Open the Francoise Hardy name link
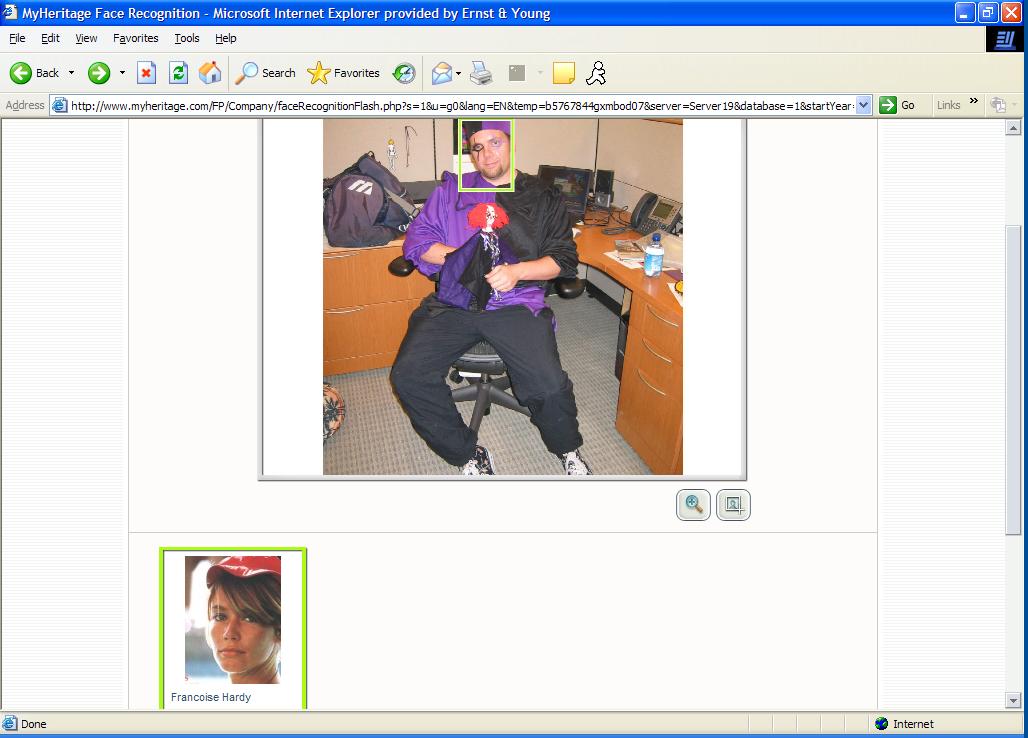This screenshot has width=1028, height=738. tap(211, 697)
